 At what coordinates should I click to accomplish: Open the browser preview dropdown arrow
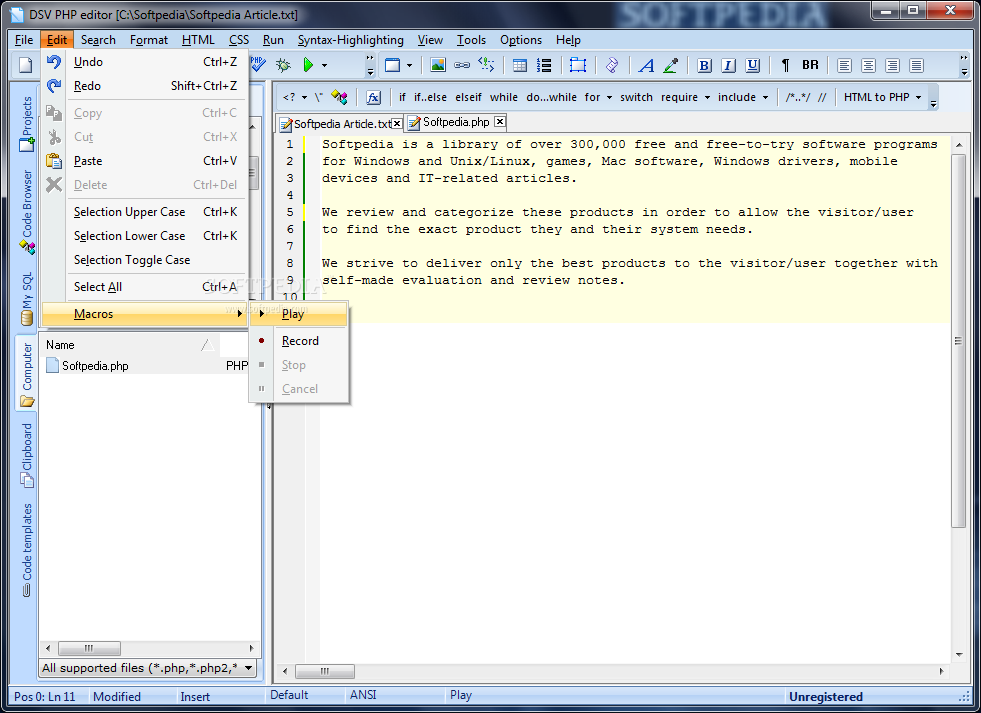(x=409, y=65)
